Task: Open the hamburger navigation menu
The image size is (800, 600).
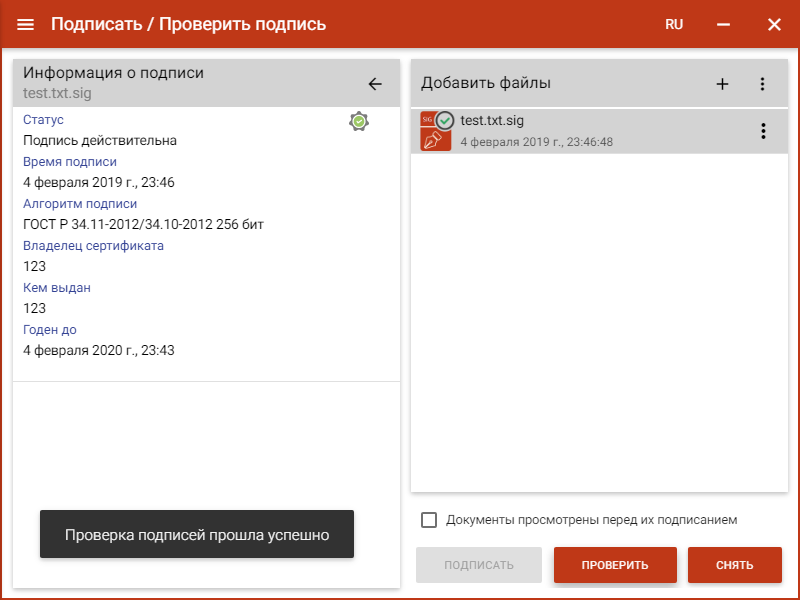Action: tap(26, 24)
